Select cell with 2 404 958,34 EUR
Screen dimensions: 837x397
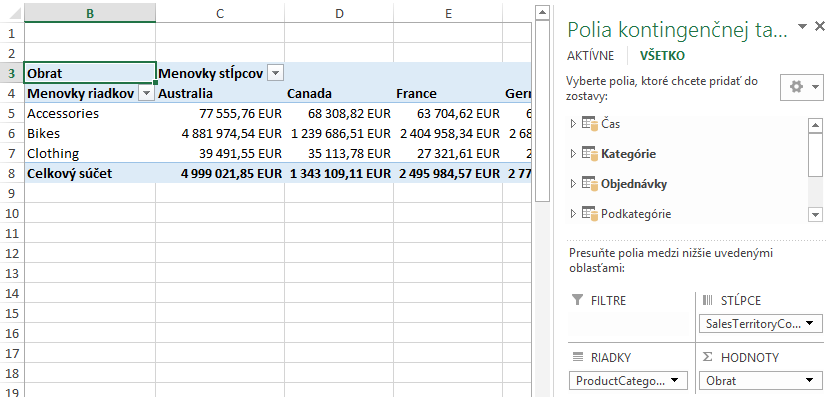[448, 133]
